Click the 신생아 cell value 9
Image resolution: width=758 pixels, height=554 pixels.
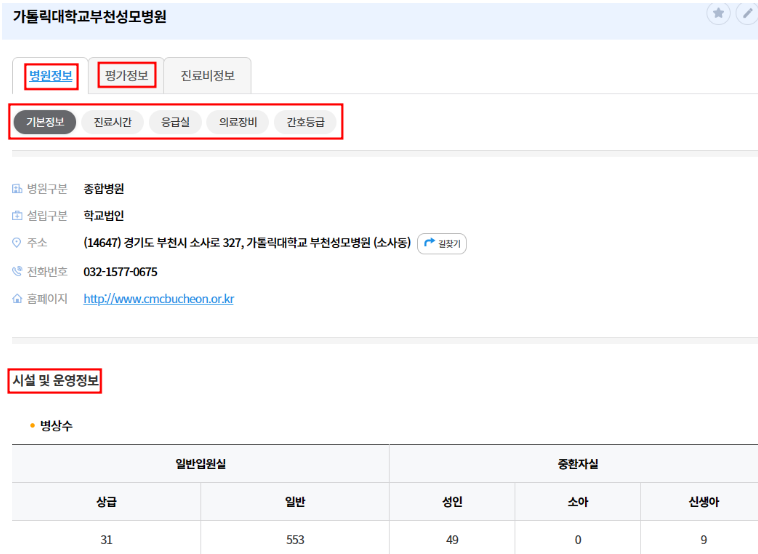(704, 539)
